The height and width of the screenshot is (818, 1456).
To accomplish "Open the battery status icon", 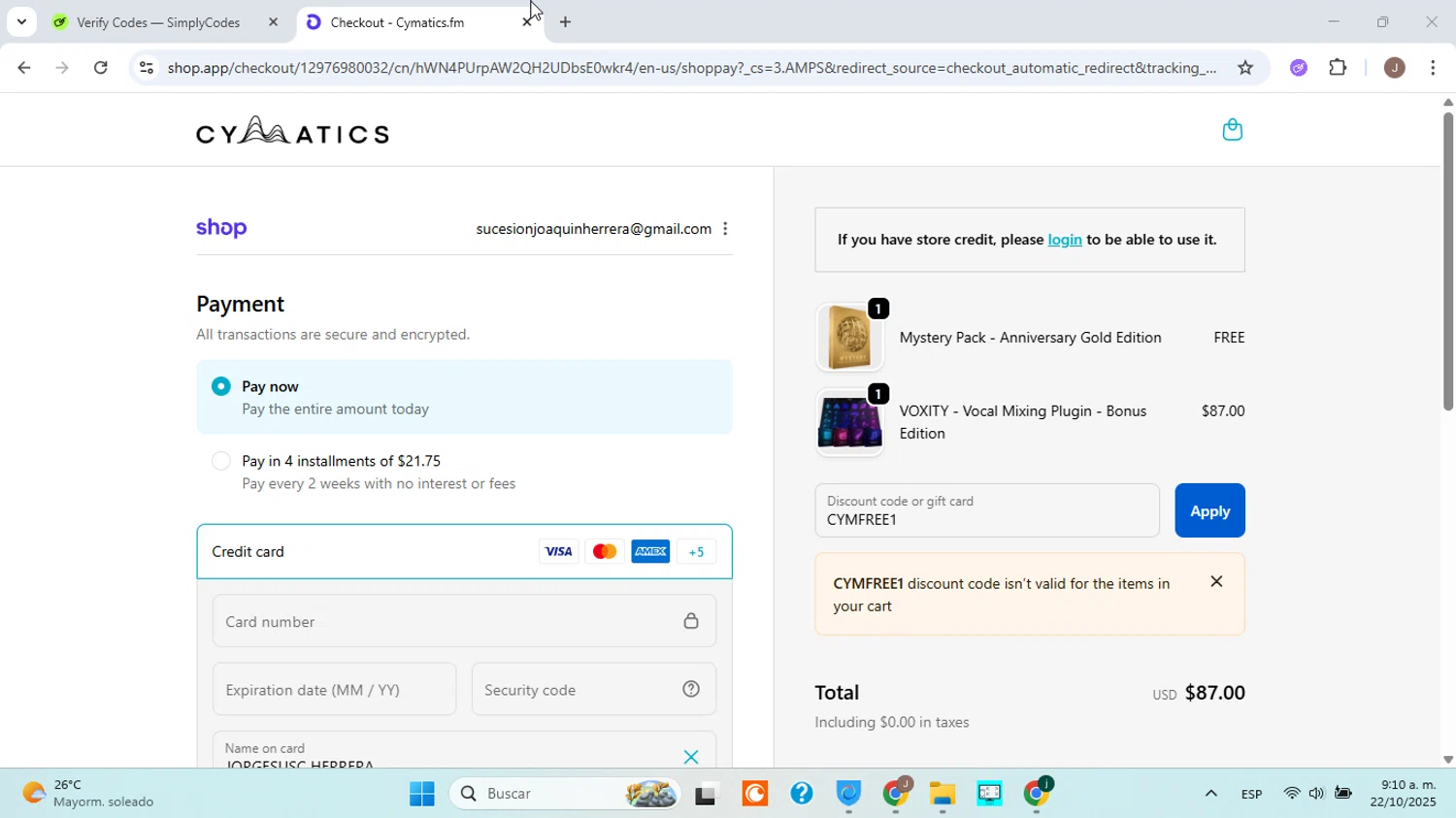I will (x=1343, y=794).
